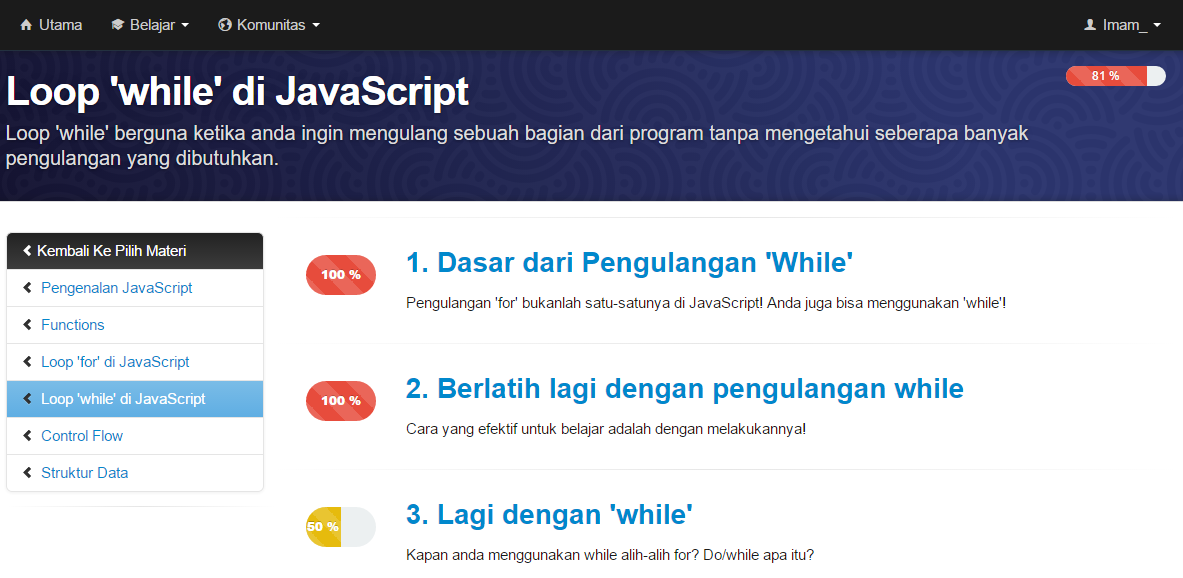Viewport: 1183px width, 578px height.
Task: Click 'Kembali Ke Pilih Materi' in the sidebar
Action: click(x=112, y=250)
